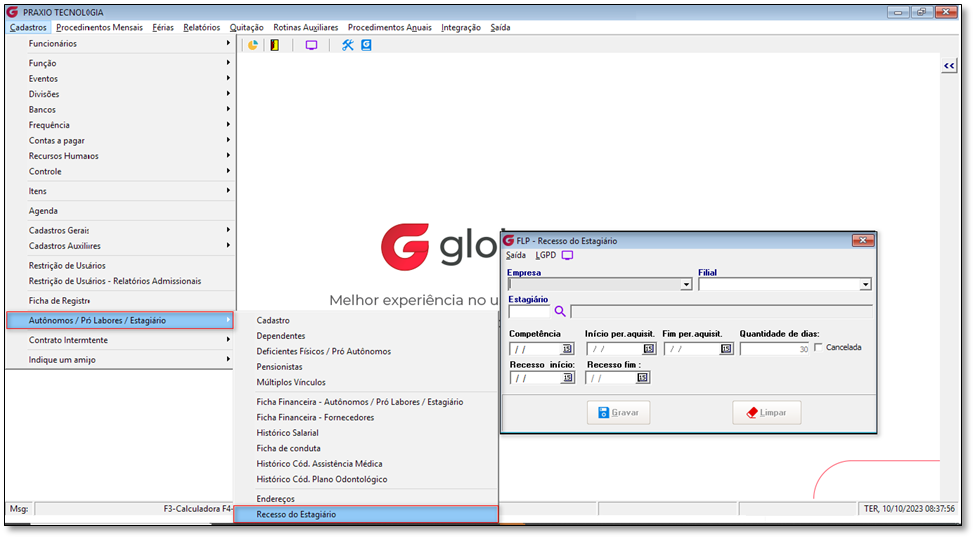Click the Limpar button
The width and height of the screenshot is (975, 539).
(767, 413)
